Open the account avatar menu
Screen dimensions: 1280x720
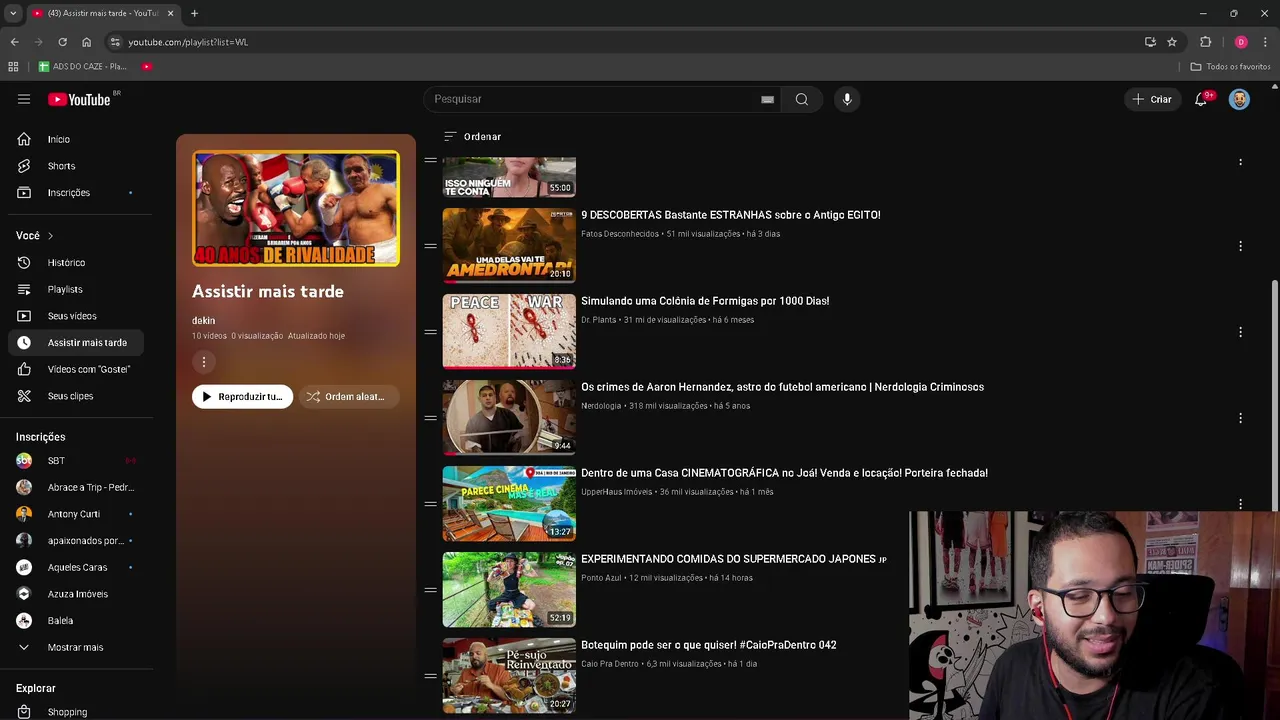[1239, 99]
